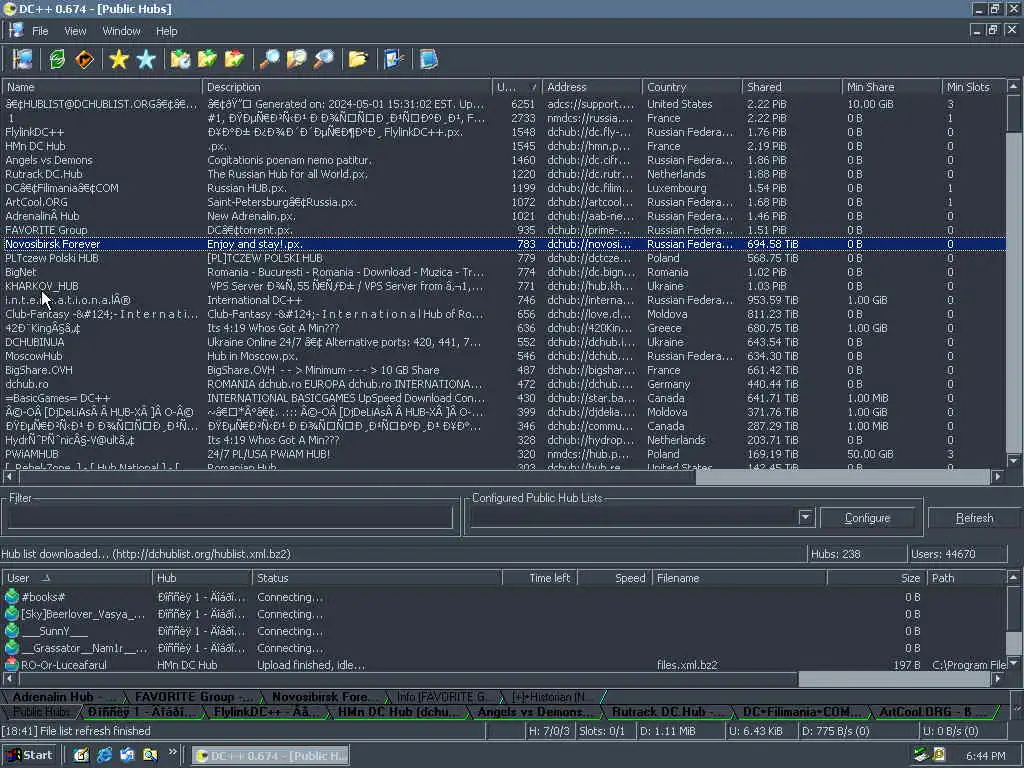The image size is (1024, 768).
Task: Open the Help menu
Action: pyautogui.click(x=167, y=31)
